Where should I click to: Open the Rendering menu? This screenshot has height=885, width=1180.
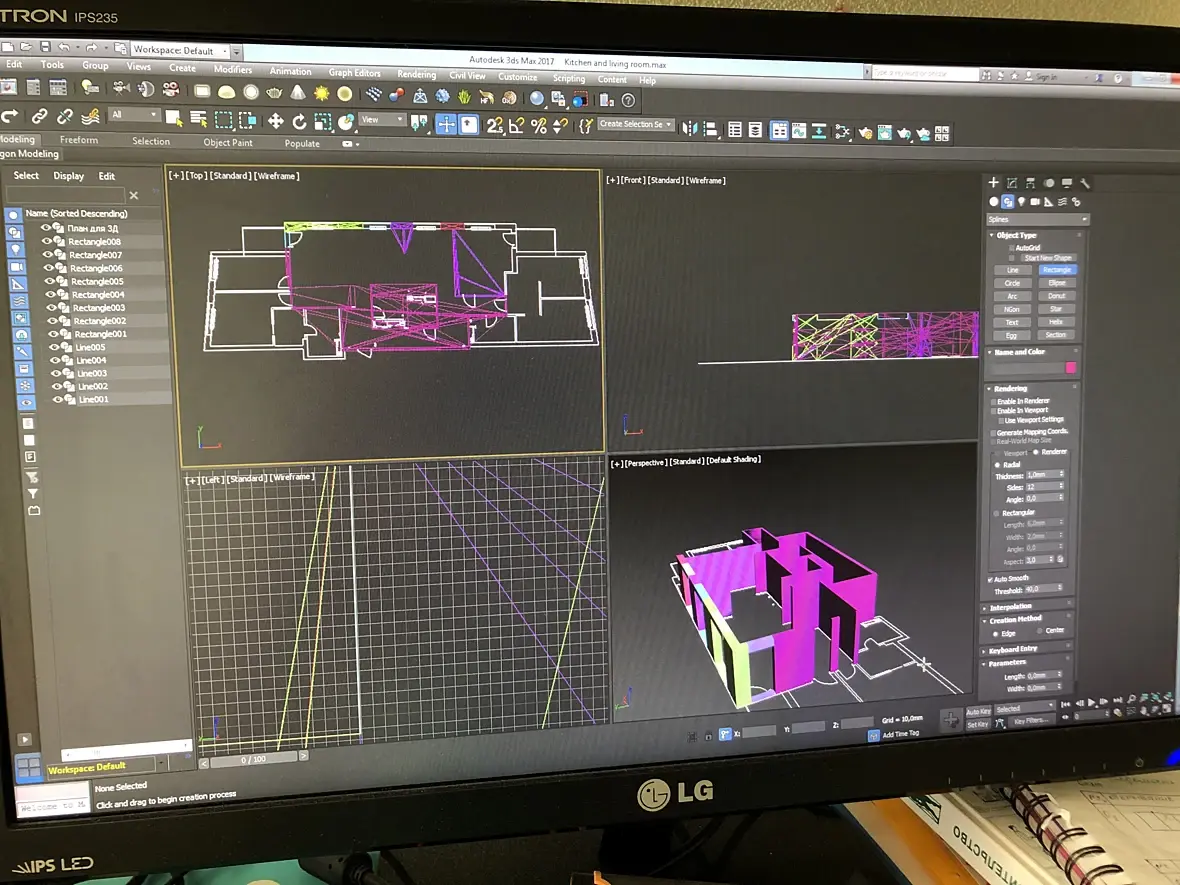click(416, 74)
